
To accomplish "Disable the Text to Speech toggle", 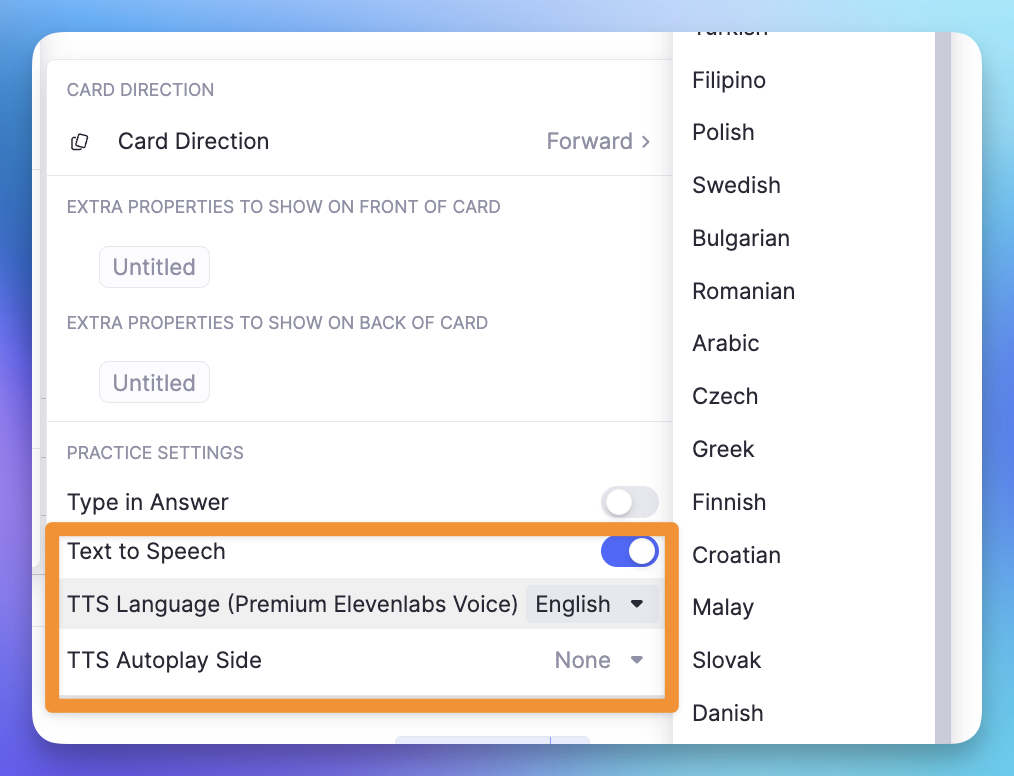I will (x=630, y=551).
